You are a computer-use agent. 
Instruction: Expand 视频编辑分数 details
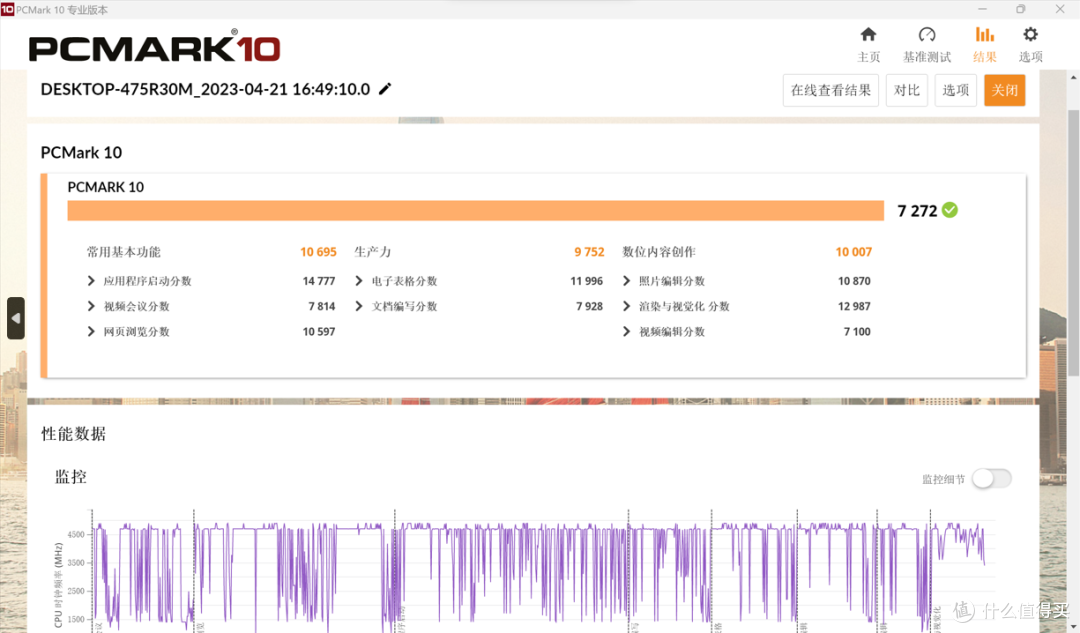(626, 332)
